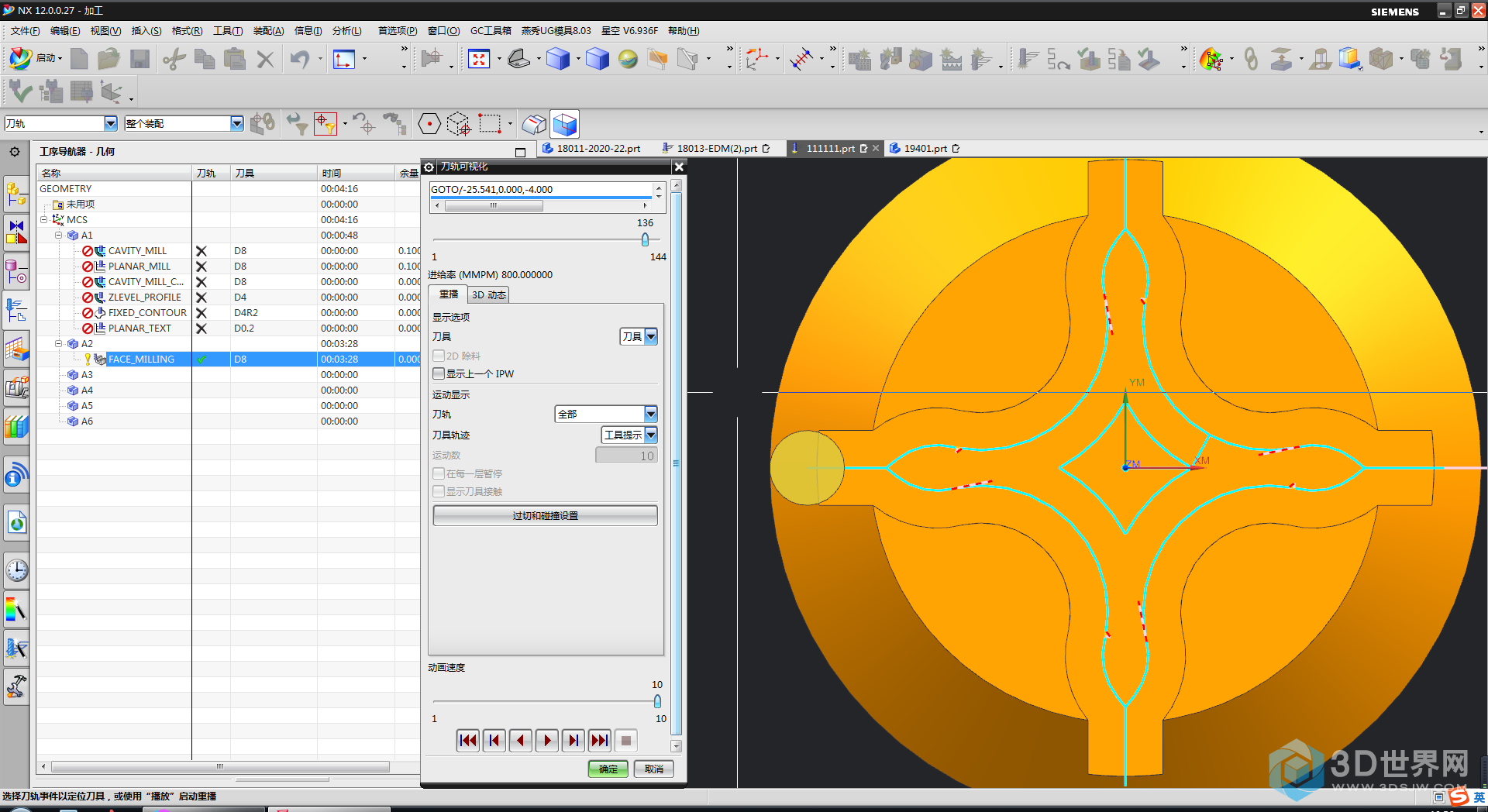Viewport: 1488px width, 812px height.
Task: Step forward one move
Action: pos(573,741)
